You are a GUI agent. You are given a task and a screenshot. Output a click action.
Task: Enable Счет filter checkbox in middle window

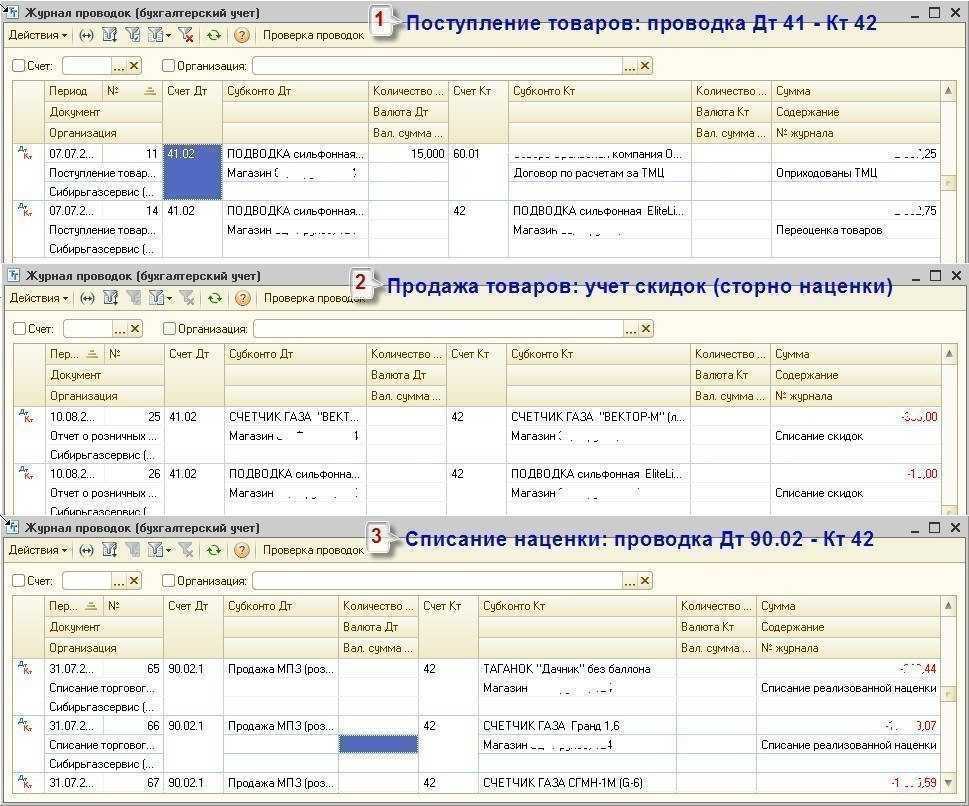pos(20,329)
